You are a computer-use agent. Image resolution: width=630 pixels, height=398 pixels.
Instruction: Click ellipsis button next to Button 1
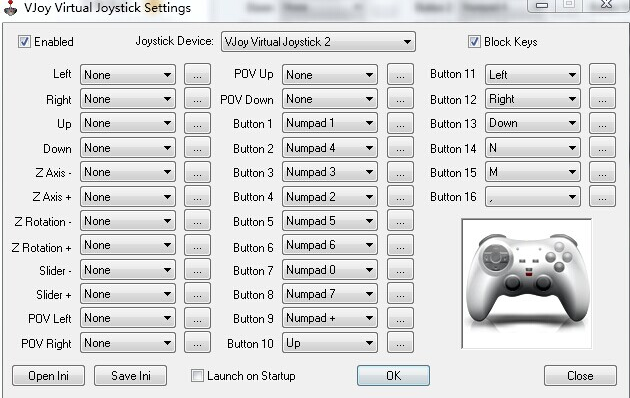click(400, 123)
